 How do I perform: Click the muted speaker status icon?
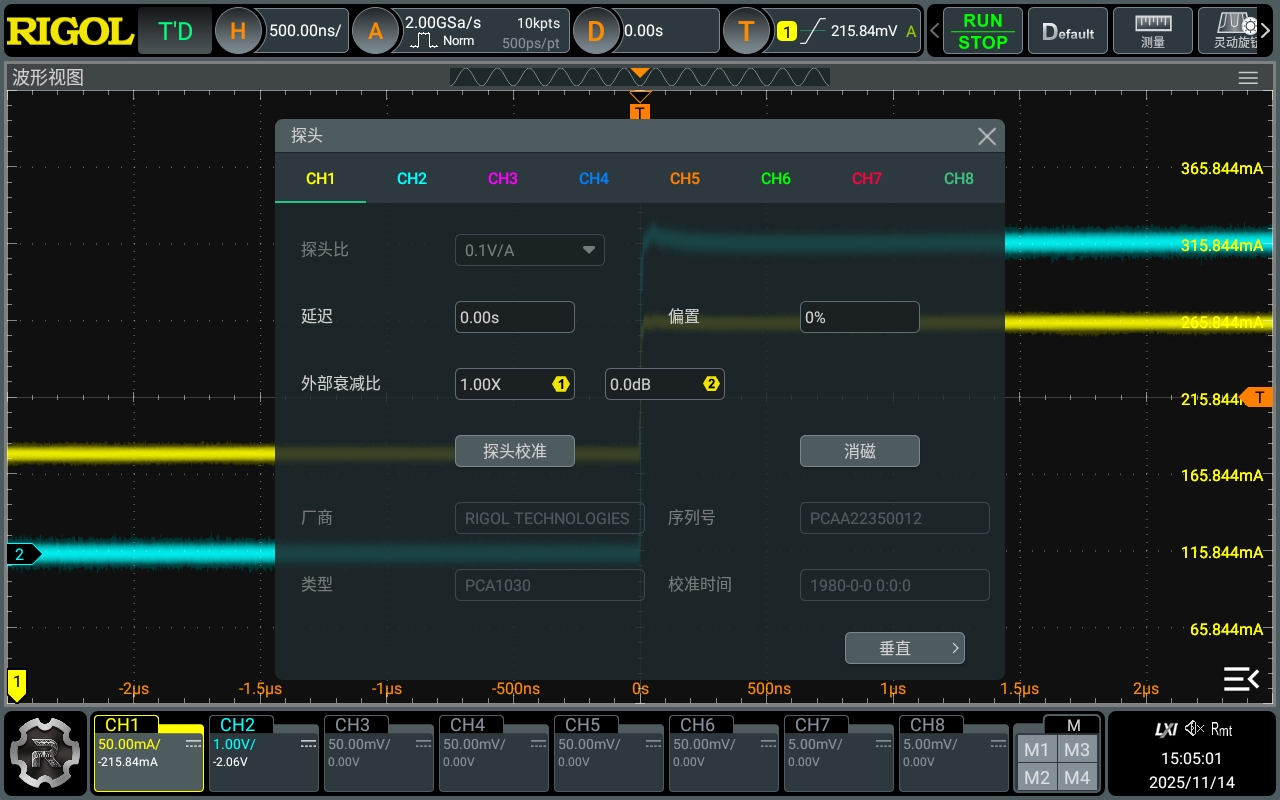[1194, 729]
